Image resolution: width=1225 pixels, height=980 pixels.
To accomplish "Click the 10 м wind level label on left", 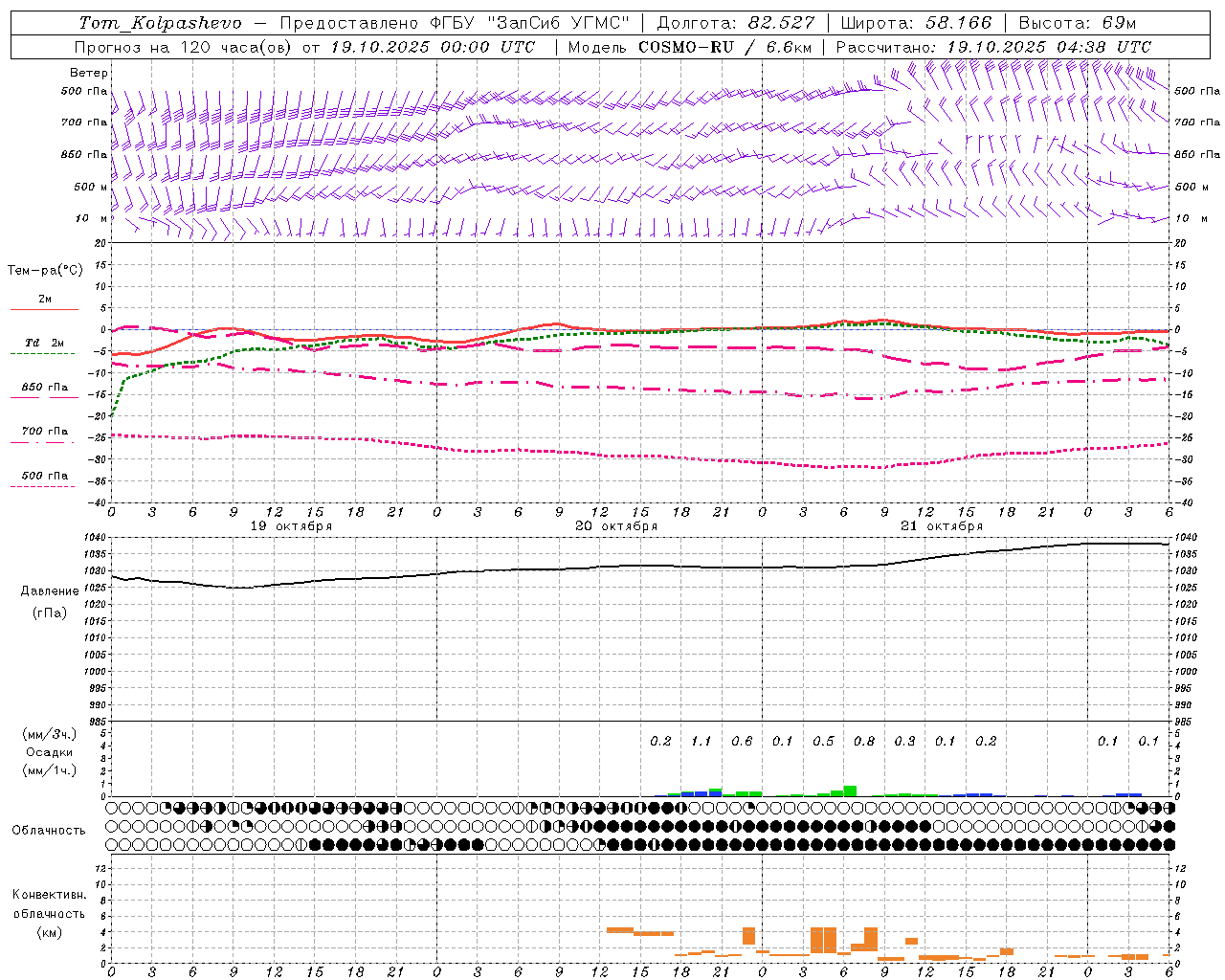I will 92,218.
